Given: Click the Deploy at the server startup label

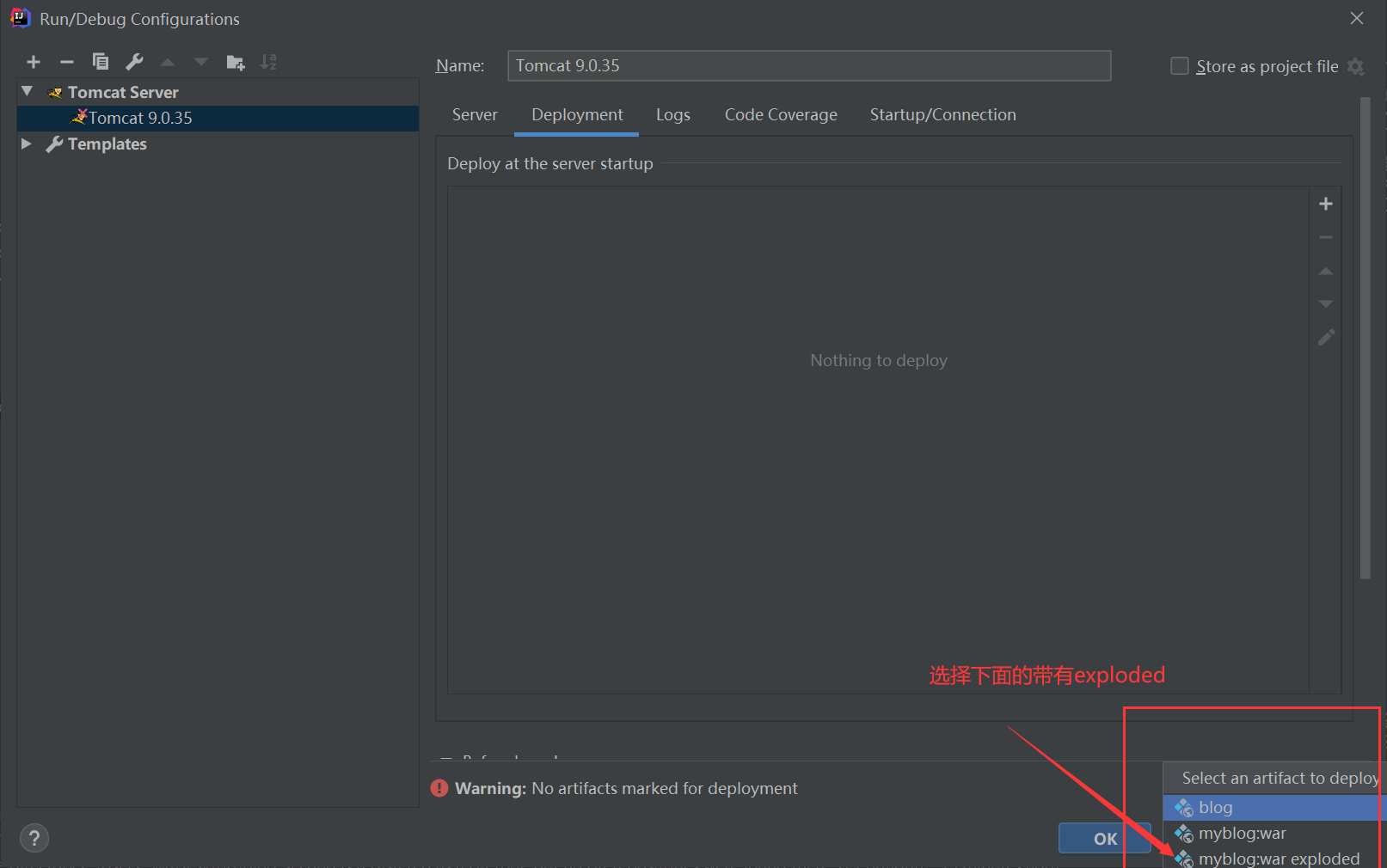Looking at the screenshot, I should (550, 163).
